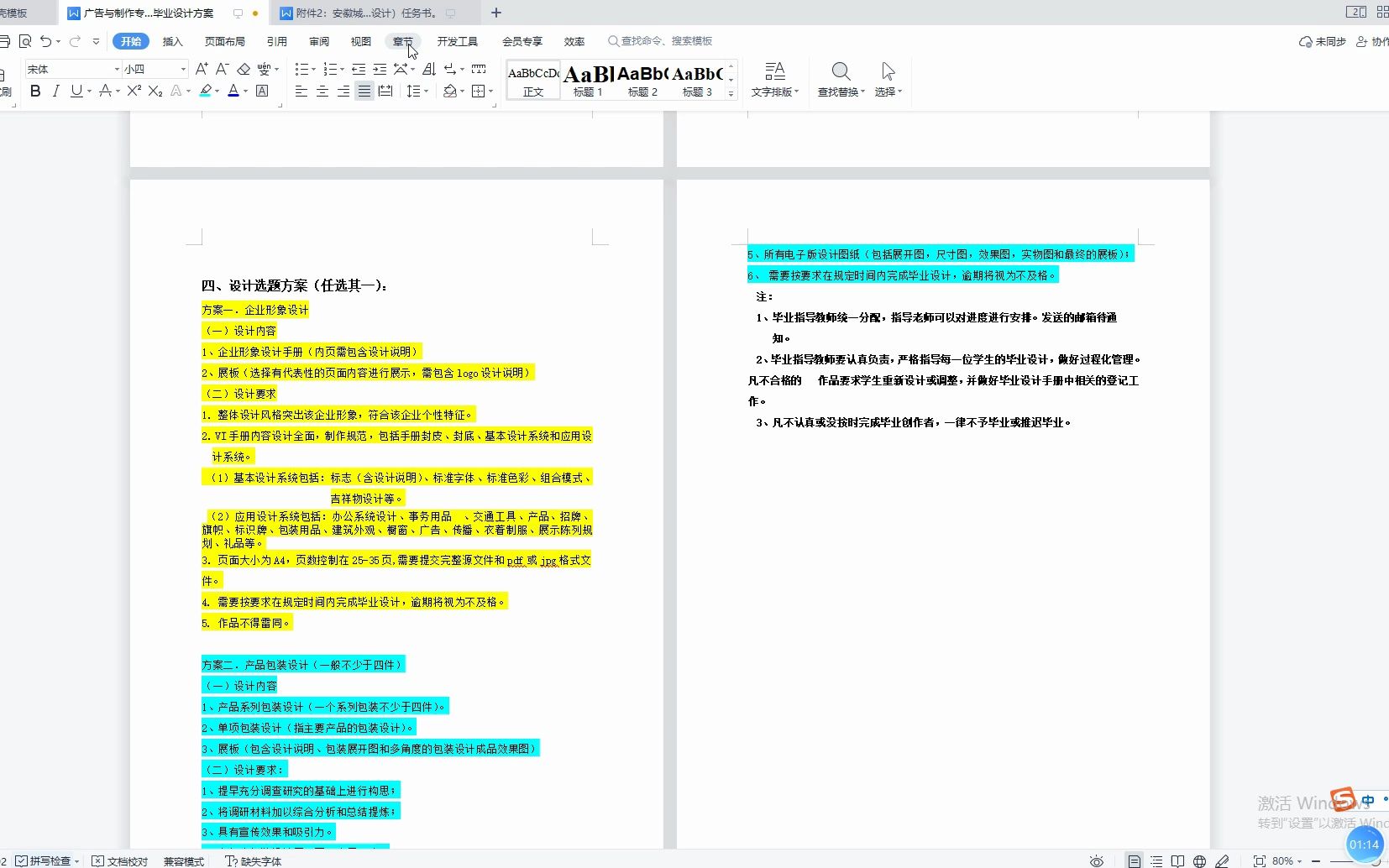Viewport: 1389px width, 868px height.
Task: Open the font size dropdown
Action: 183,69
